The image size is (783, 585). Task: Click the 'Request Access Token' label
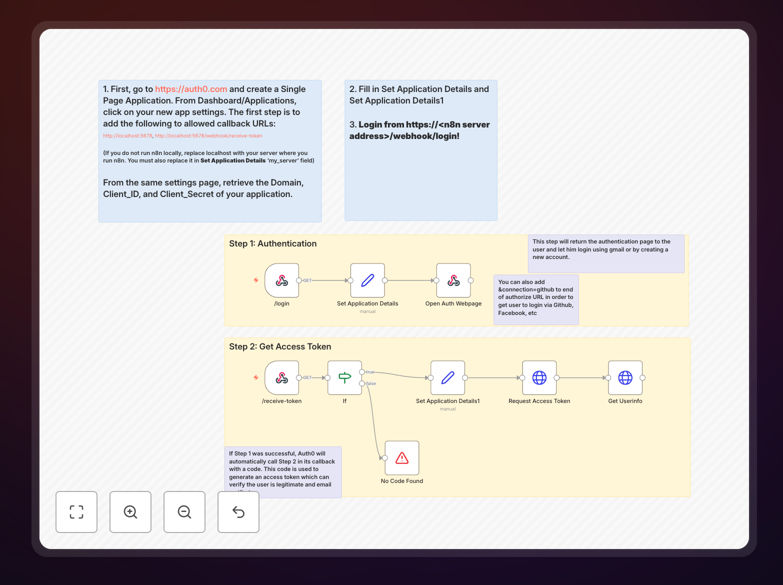pos(539,401)
